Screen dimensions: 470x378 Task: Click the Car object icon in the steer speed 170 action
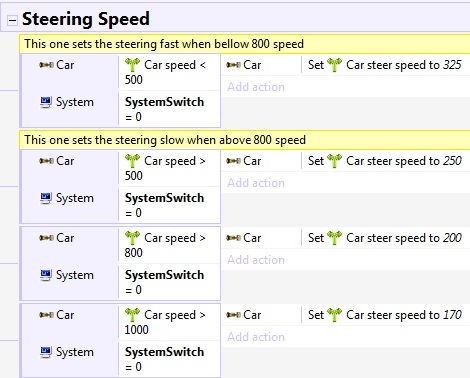[x=233, y=315]
